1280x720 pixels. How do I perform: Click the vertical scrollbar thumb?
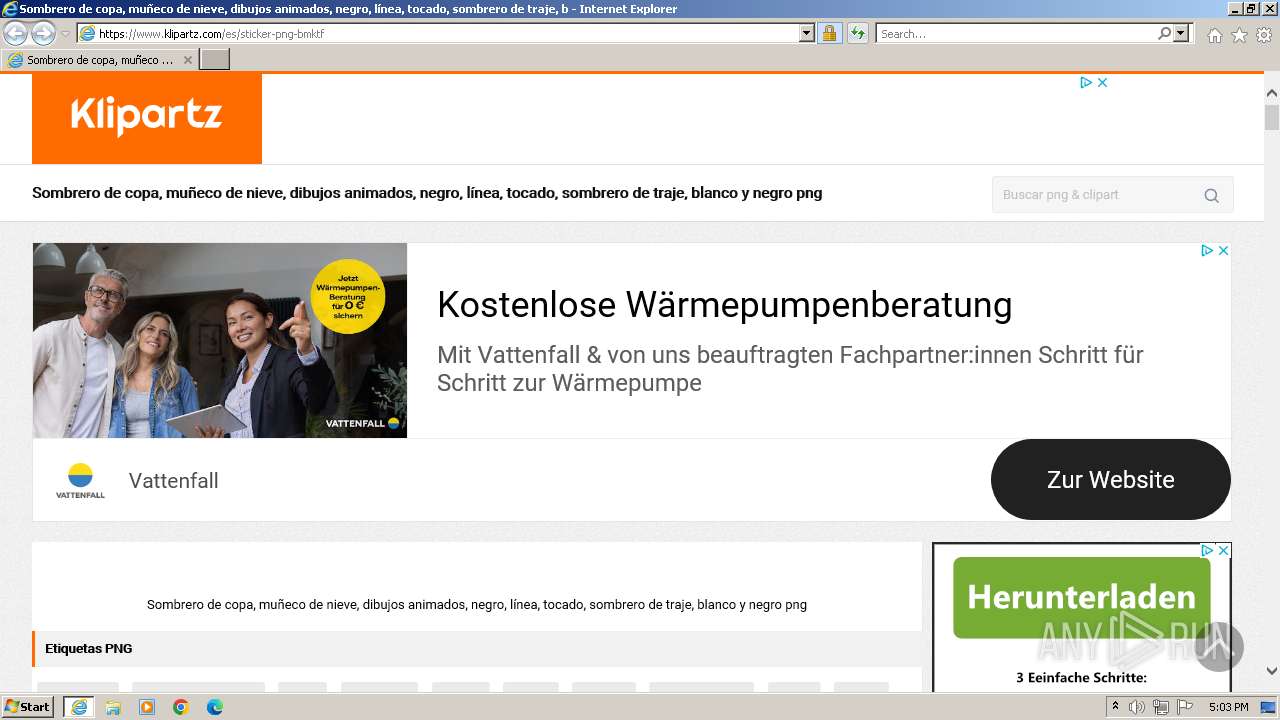[1272, 117]
